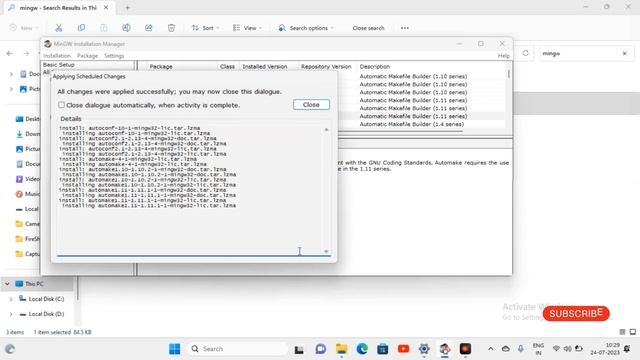640x360 pixels.
Task: Add a new Explorer tab
Action: pos(127,8)
